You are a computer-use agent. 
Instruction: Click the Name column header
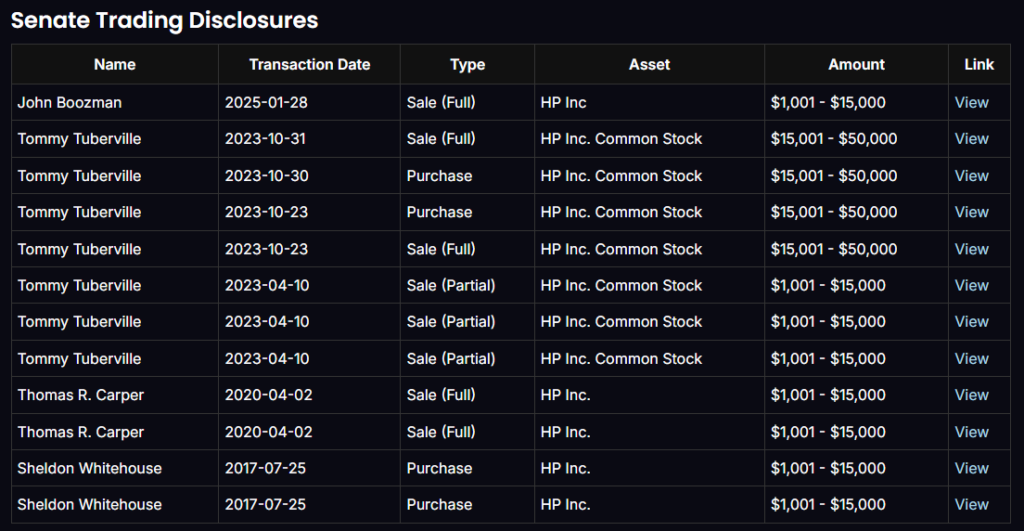[x=115, y=64]
